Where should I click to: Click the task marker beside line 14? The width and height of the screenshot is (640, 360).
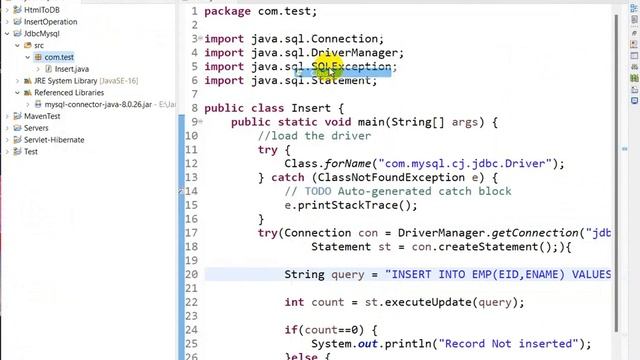pos(181,191)
